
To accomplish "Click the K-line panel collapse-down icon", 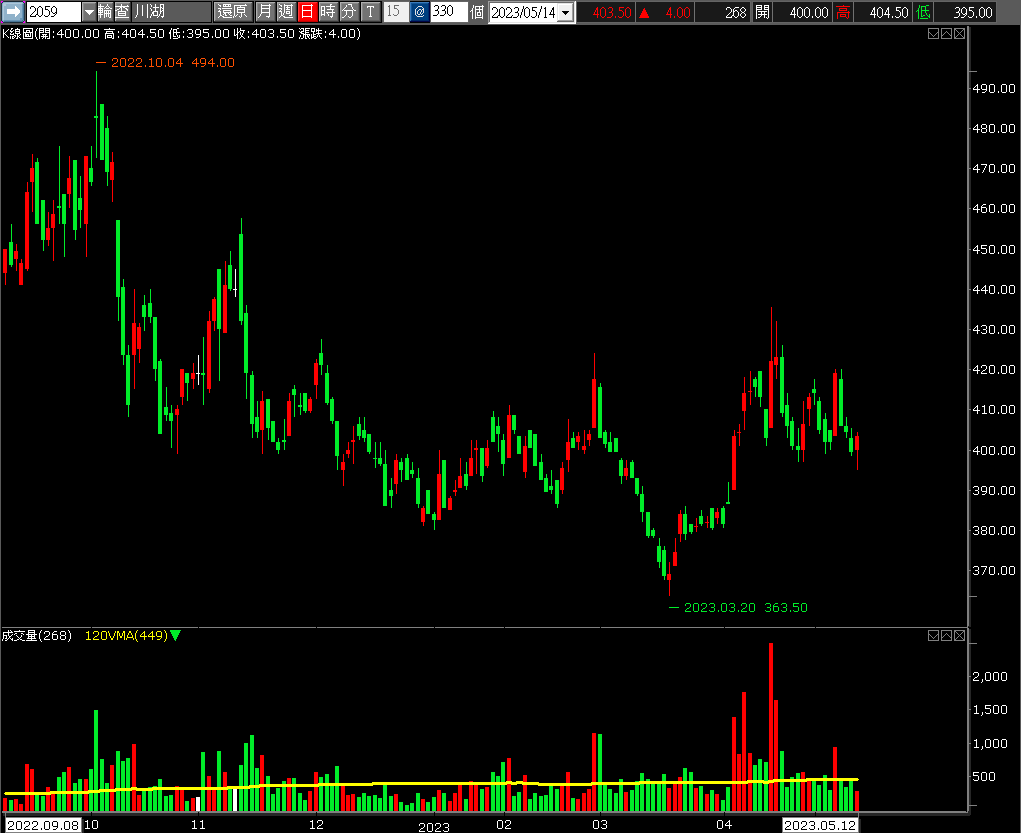I will coord(933,34).
